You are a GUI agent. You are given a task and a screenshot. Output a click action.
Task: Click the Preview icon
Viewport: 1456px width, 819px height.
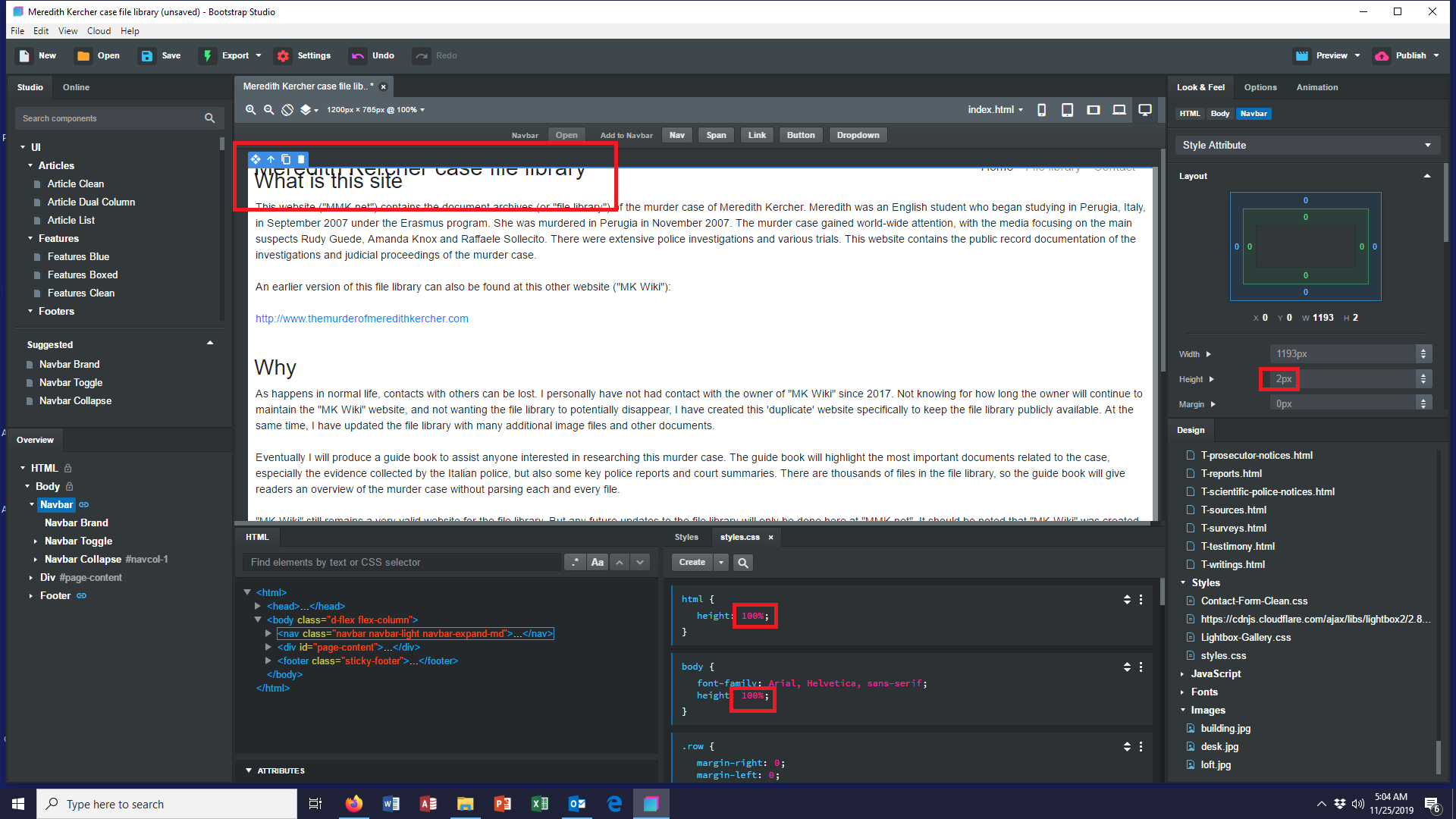[x=1302, y=55]
